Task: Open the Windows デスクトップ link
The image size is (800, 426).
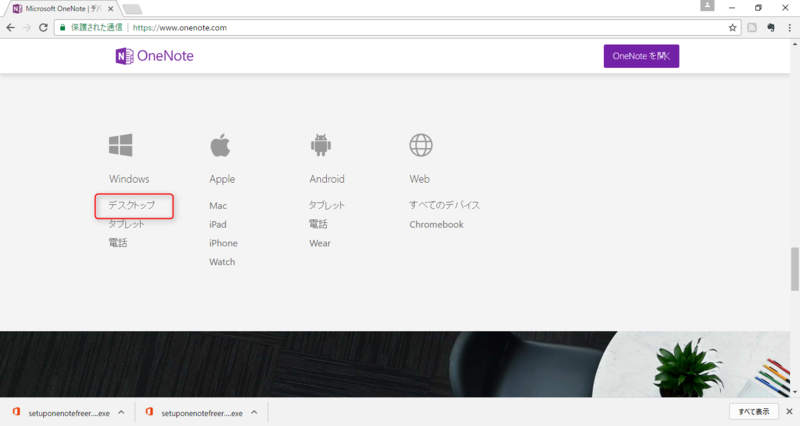Action: tap(132, 205)
